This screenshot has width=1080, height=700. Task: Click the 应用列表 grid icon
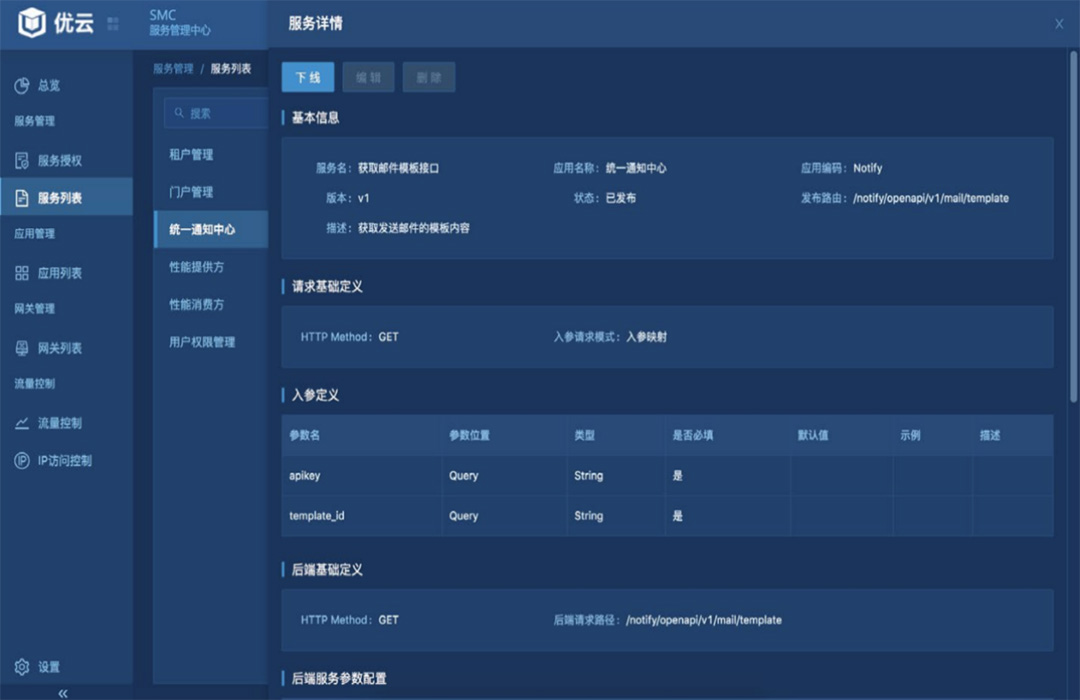point(22,273)
